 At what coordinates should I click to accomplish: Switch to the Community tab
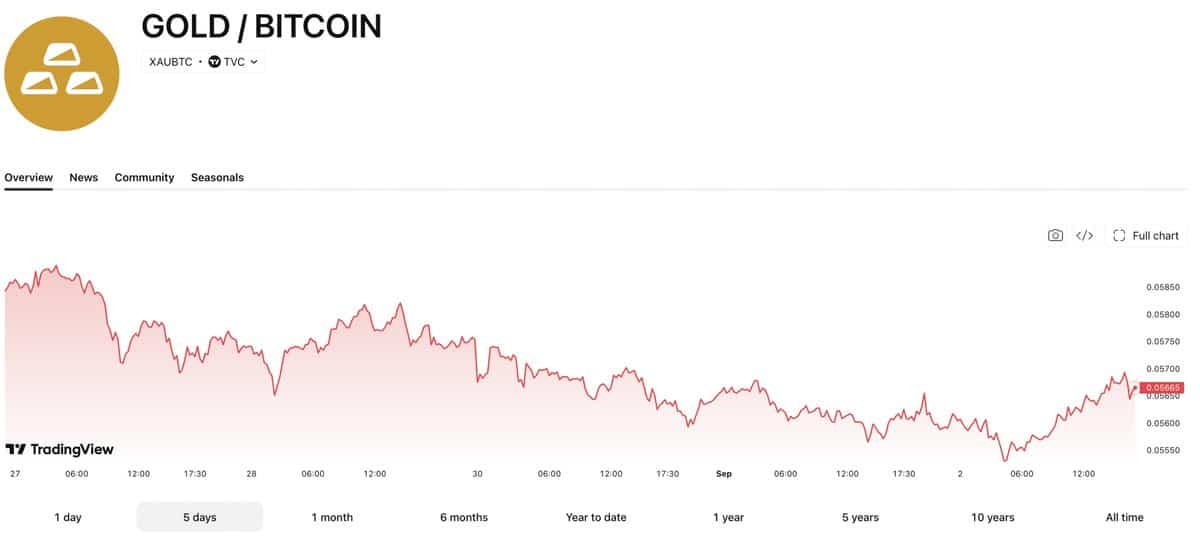tap(144, 178)
